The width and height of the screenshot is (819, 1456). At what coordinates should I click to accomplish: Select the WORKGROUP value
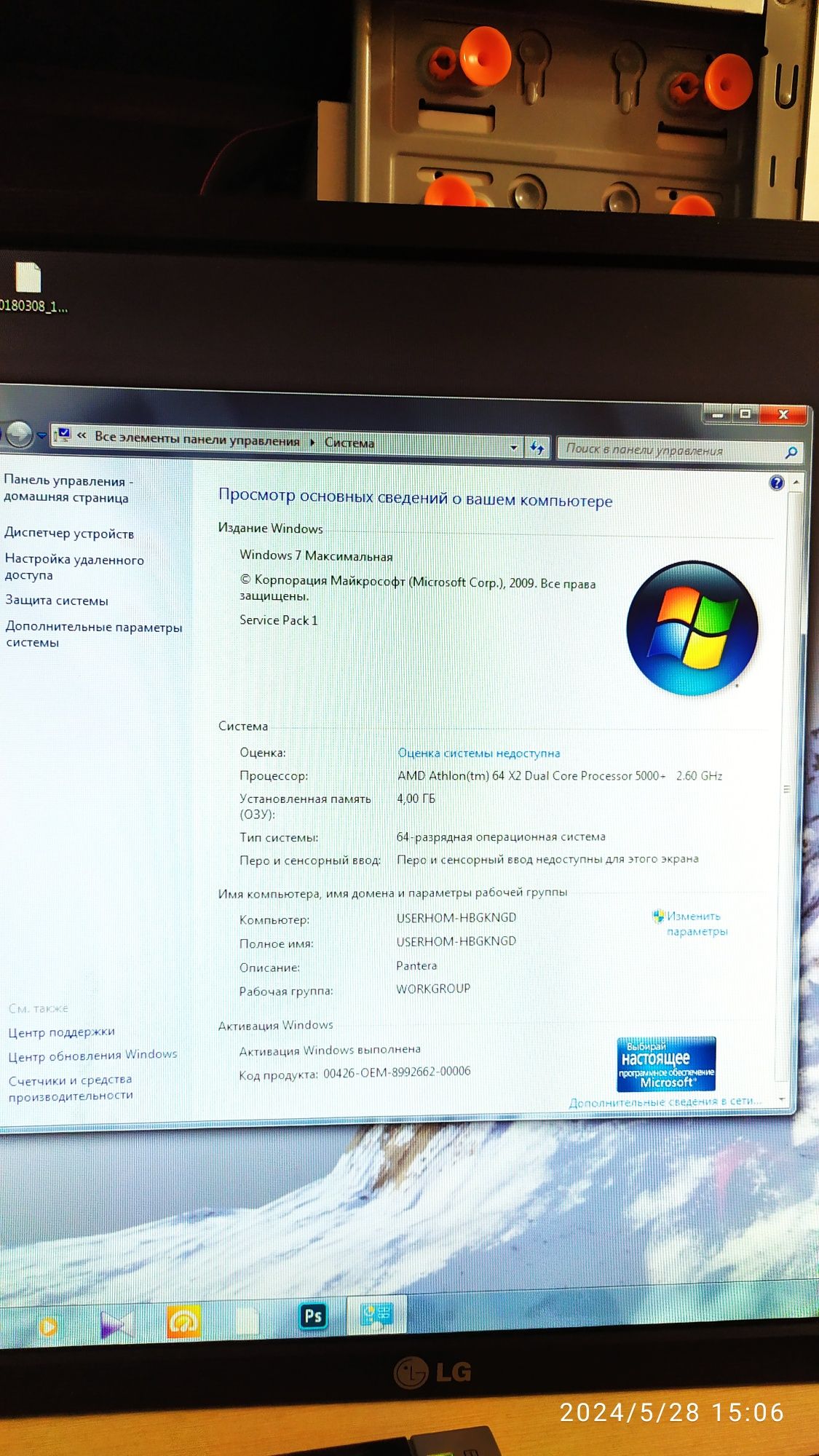pos(433,989)
